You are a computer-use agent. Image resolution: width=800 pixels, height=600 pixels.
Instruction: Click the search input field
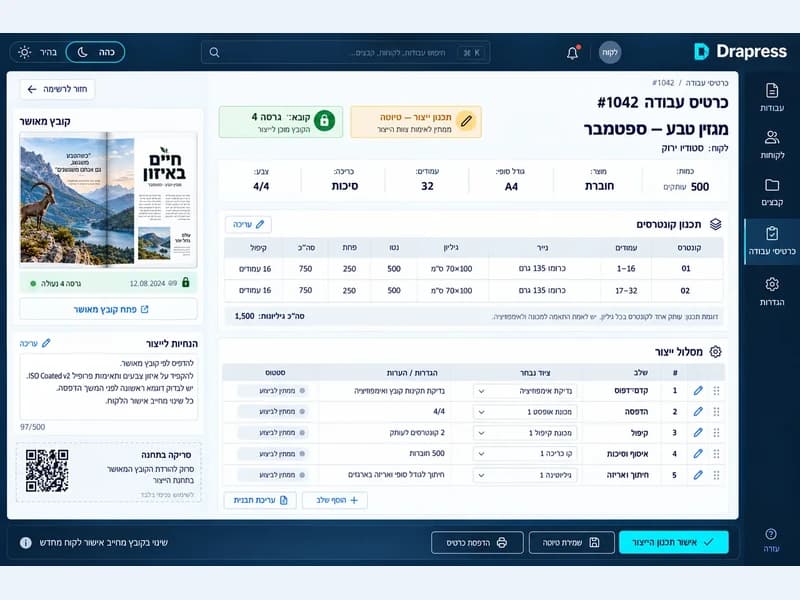345,53
